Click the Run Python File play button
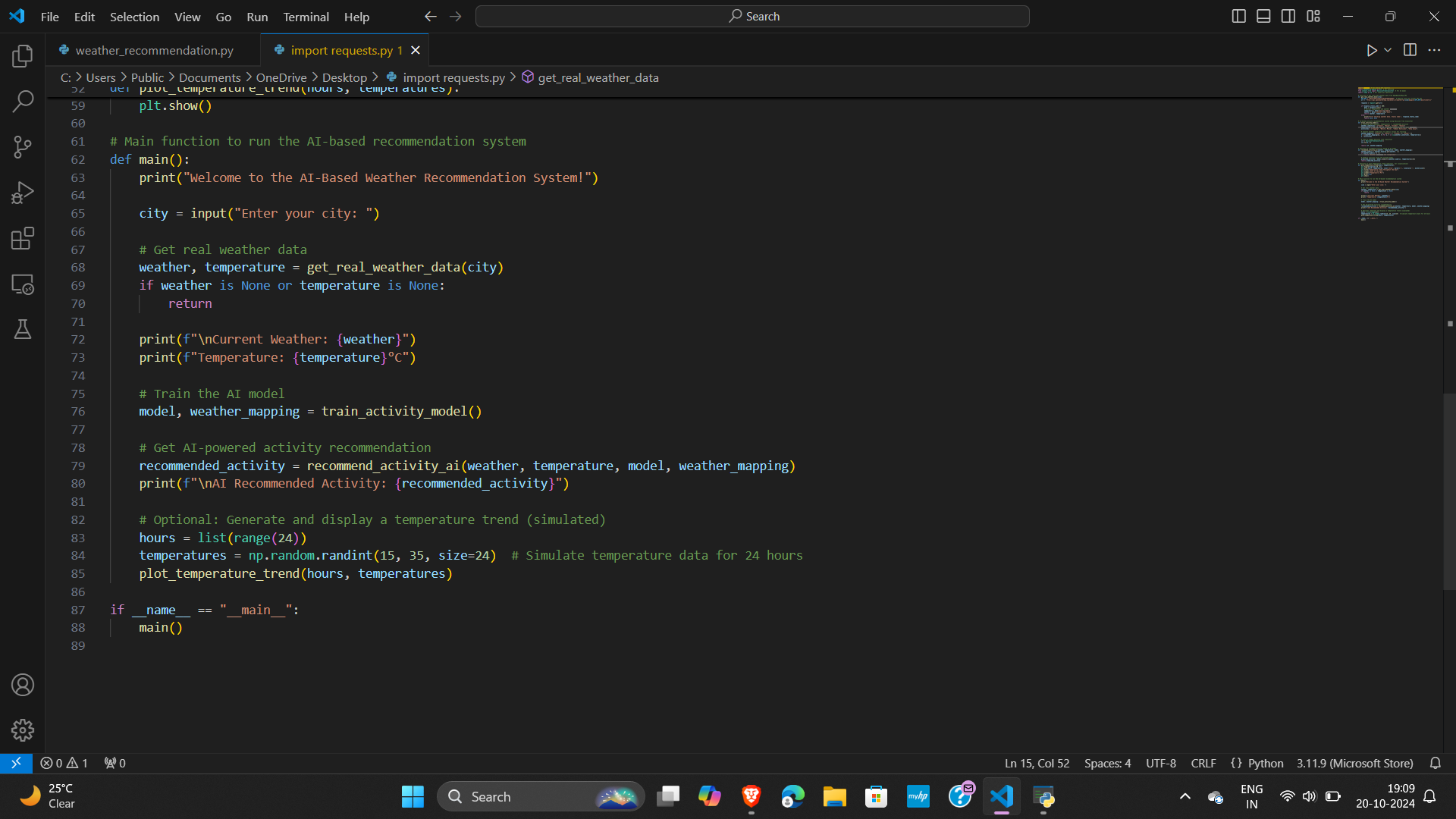The width and height of the screenshot is (1456, 819). pos(1371,50)
